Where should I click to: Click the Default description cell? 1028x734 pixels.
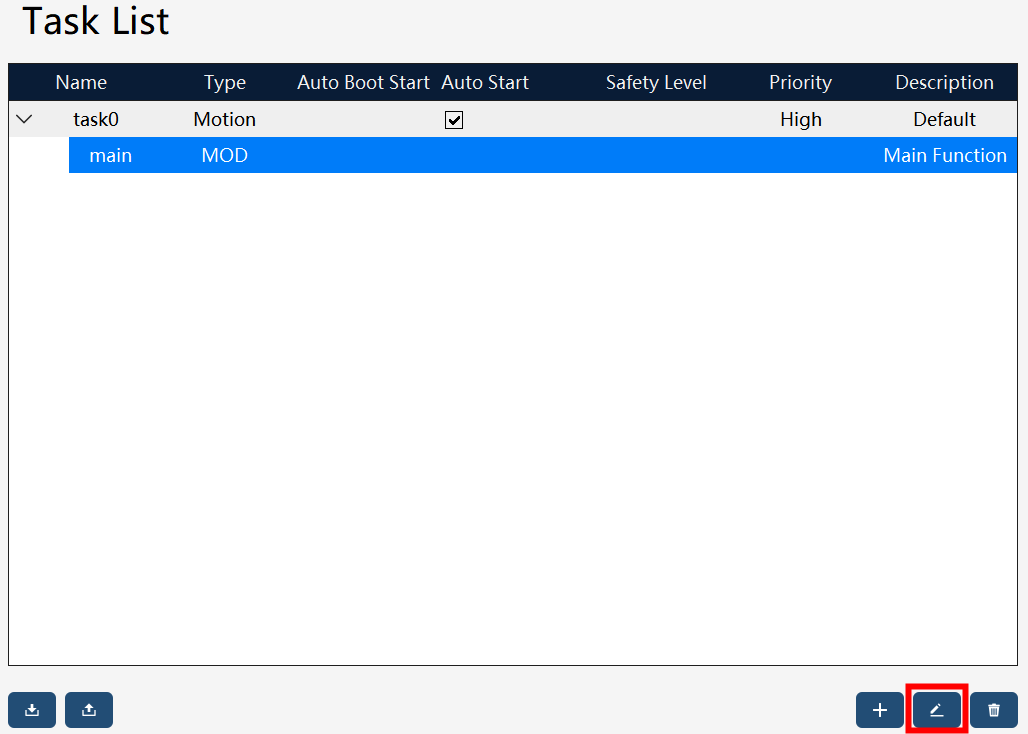(945, 119)
